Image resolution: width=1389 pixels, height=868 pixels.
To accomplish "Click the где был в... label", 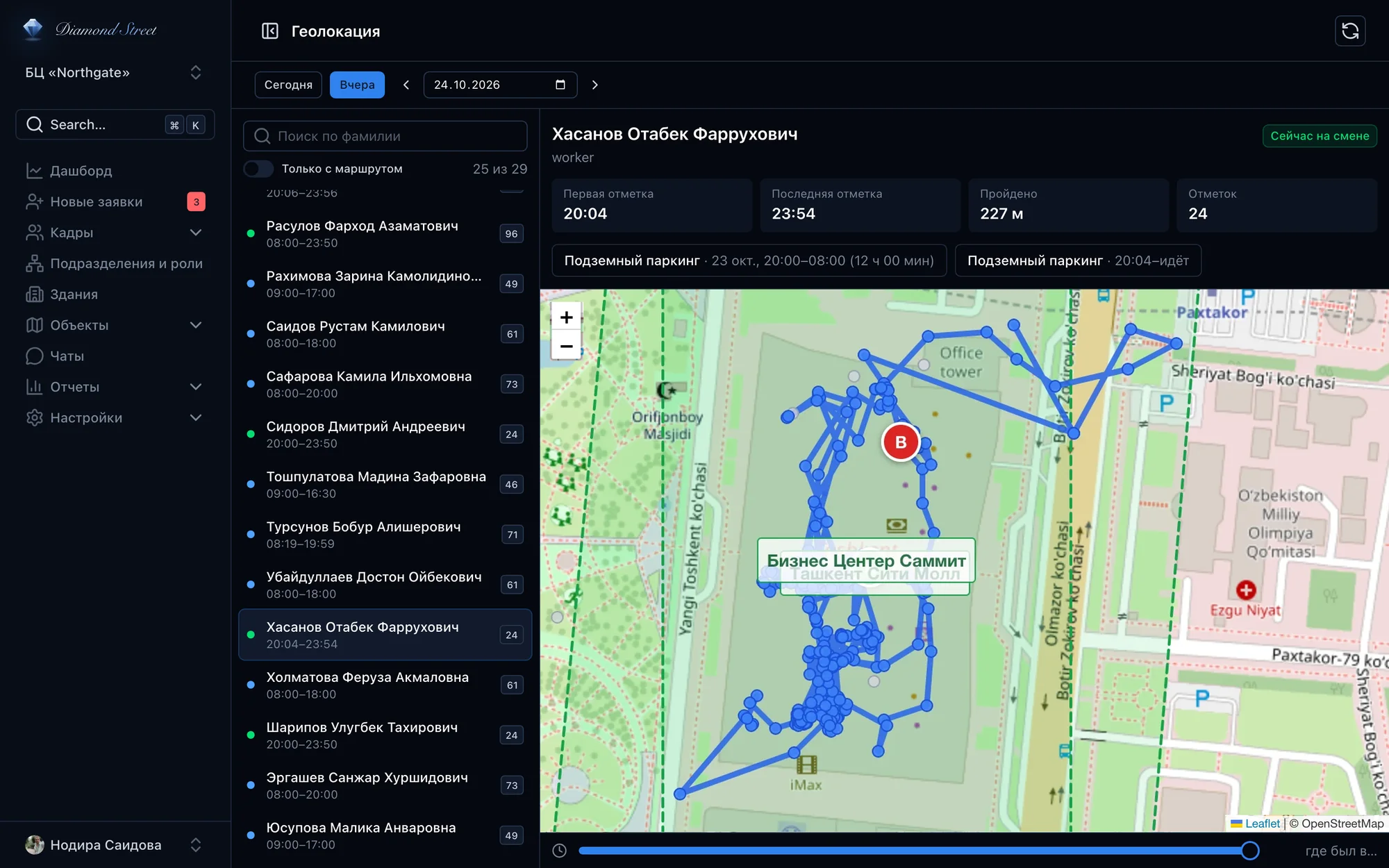I will [1340, 851].
